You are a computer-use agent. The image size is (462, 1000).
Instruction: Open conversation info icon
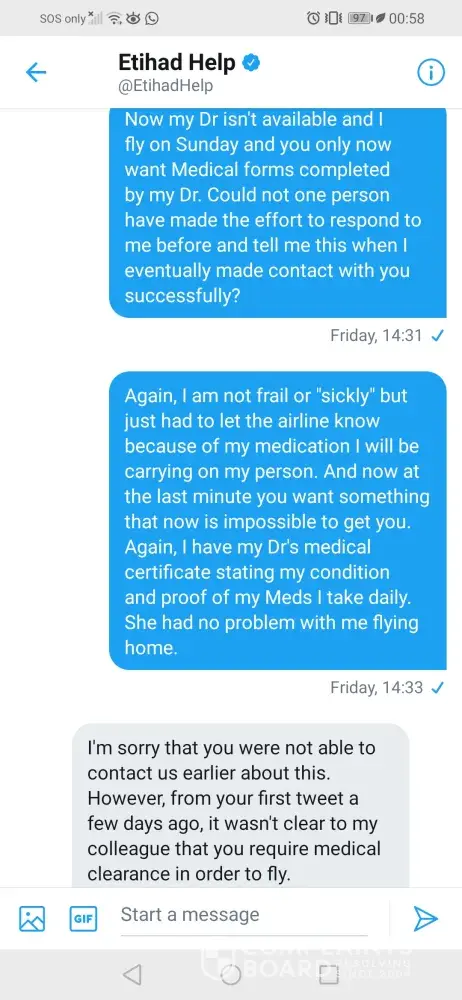(431, 73)
